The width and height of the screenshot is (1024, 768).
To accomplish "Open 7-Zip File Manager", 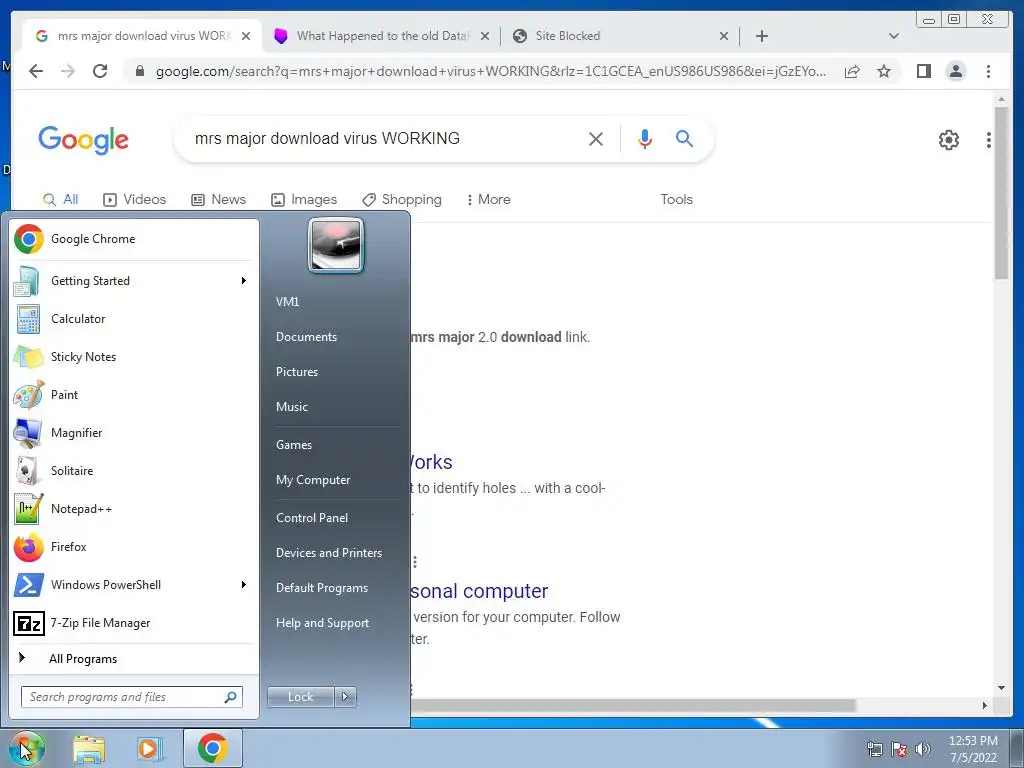I will point(134,623).
